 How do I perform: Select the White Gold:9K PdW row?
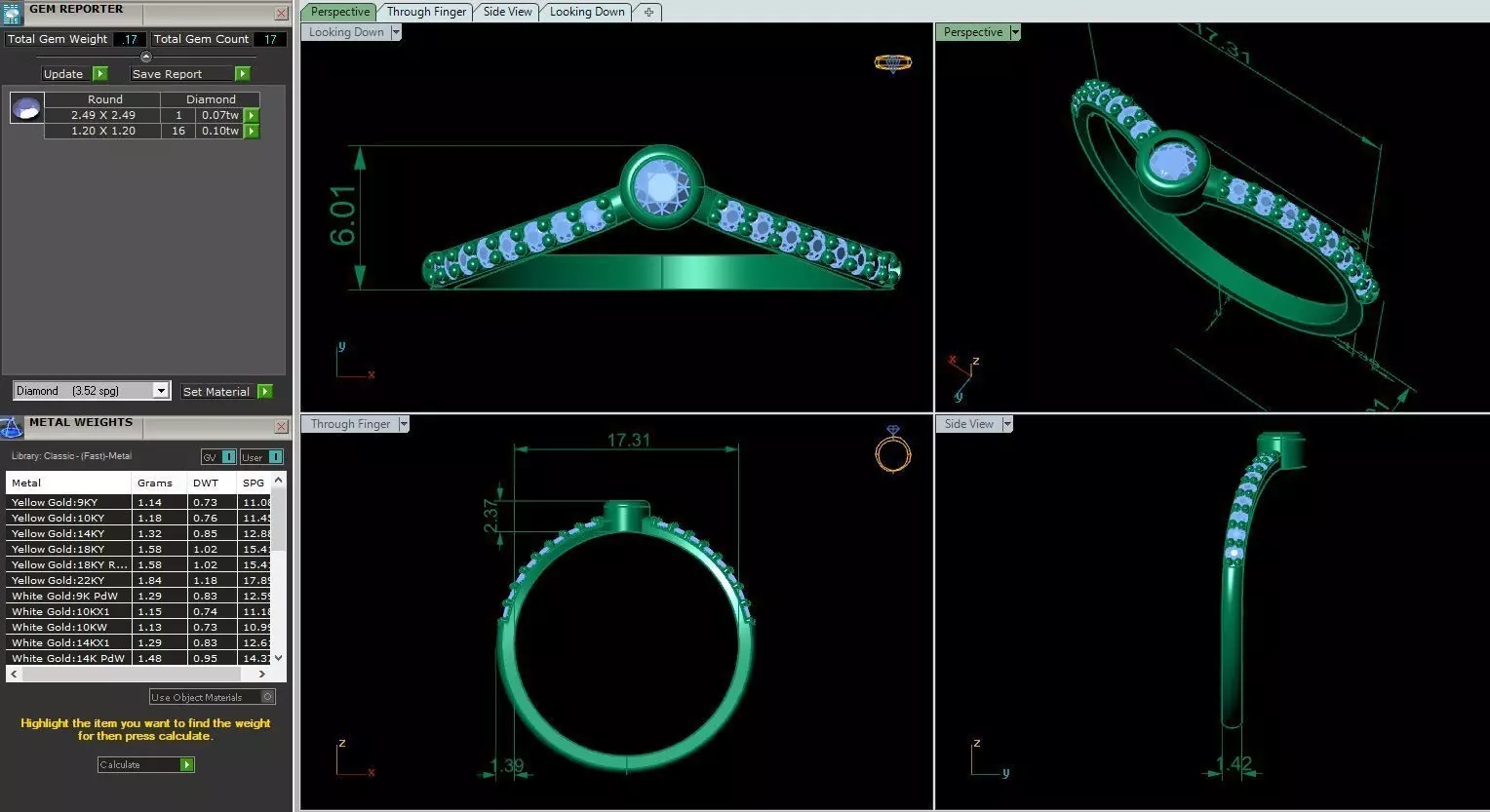[138, 596]
